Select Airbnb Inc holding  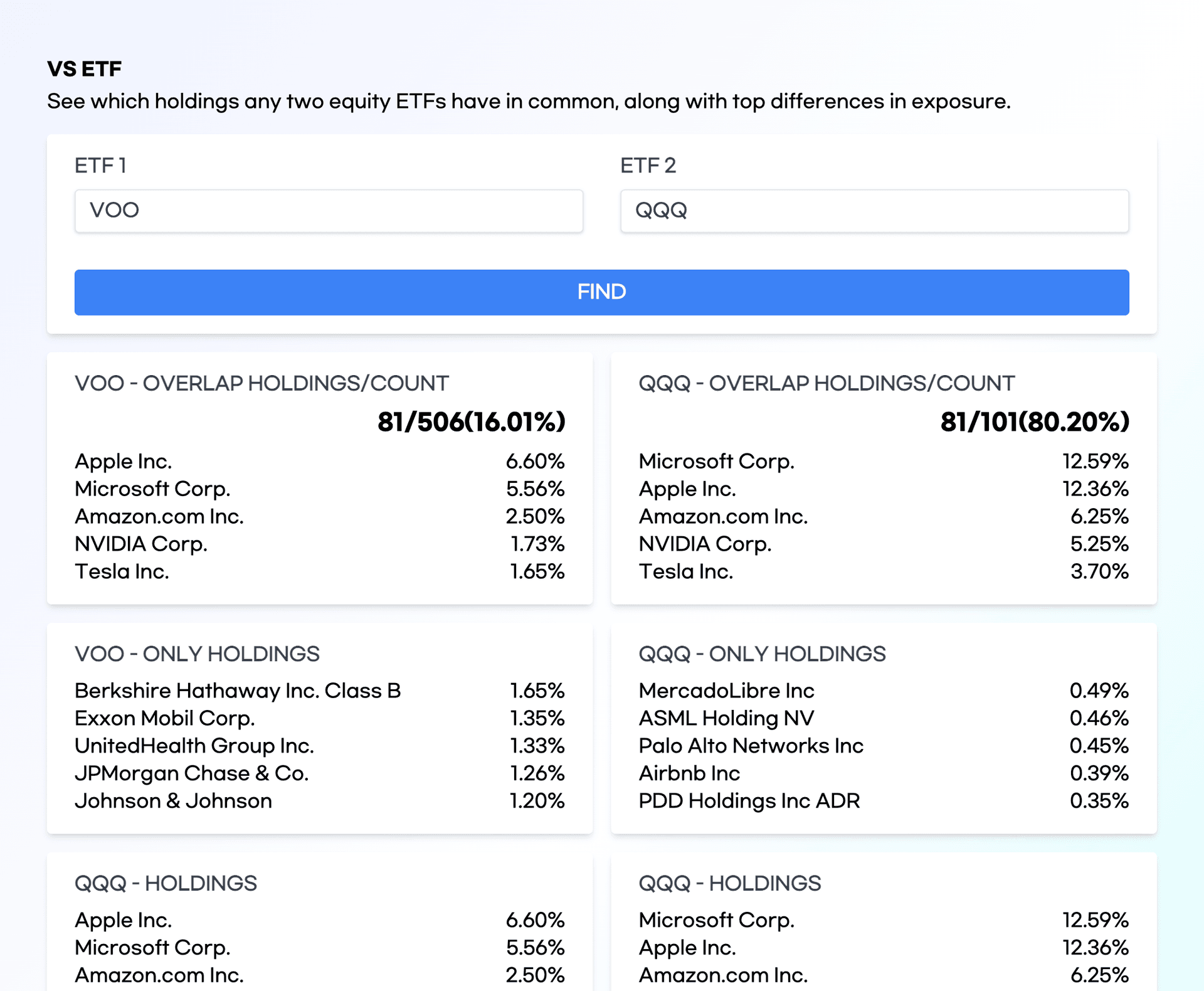(x=689, y=773)
